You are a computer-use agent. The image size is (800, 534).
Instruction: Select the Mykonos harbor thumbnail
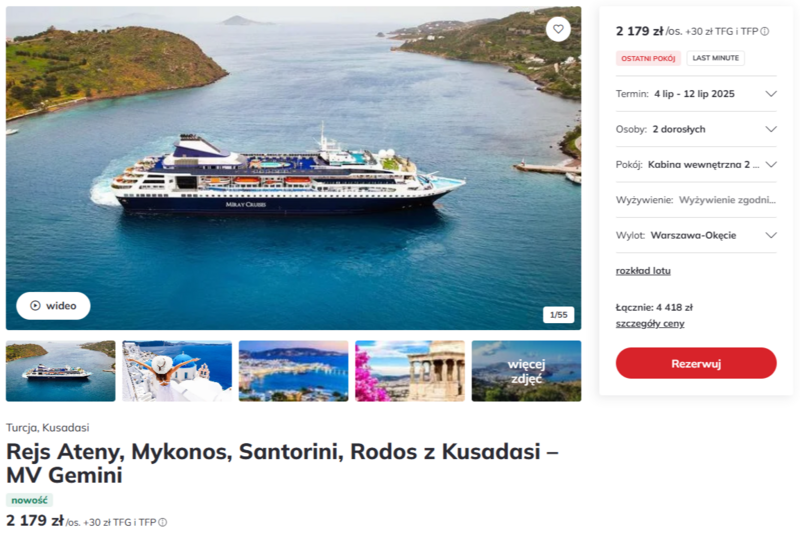(x=293, y=371)
